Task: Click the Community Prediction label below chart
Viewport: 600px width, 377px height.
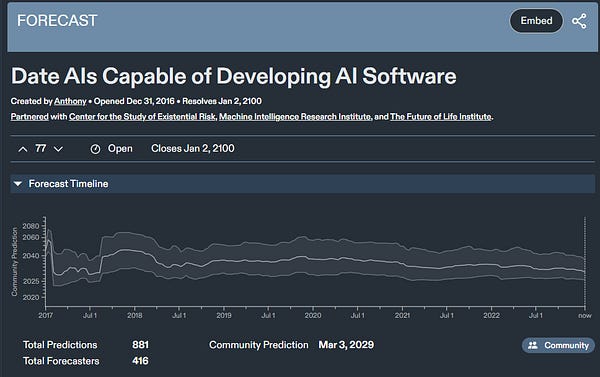Action: pos(259,345)
